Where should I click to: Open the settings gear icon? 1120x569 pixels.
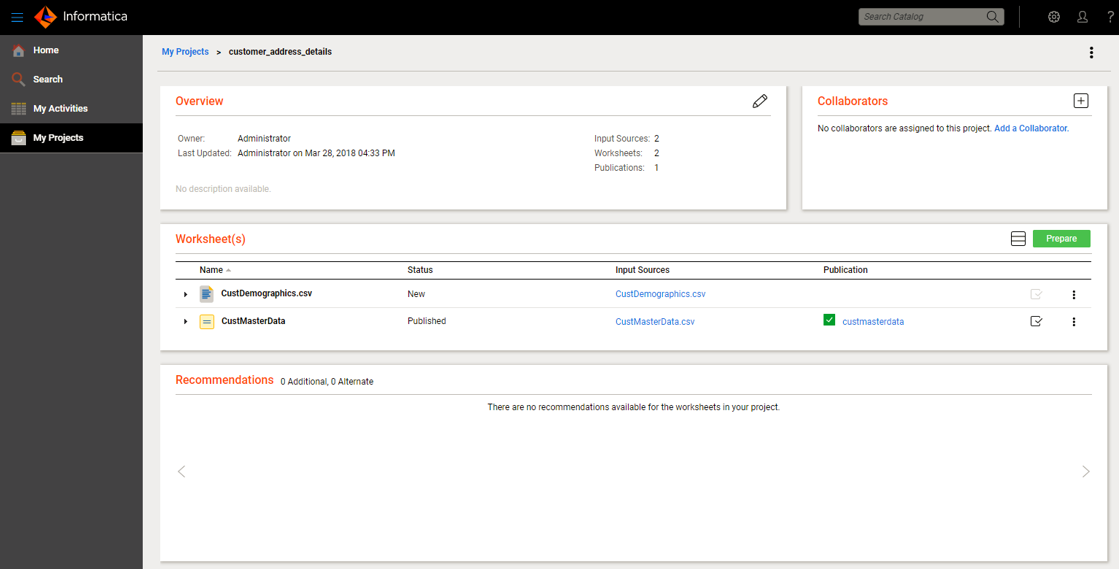coord(1054,17)
